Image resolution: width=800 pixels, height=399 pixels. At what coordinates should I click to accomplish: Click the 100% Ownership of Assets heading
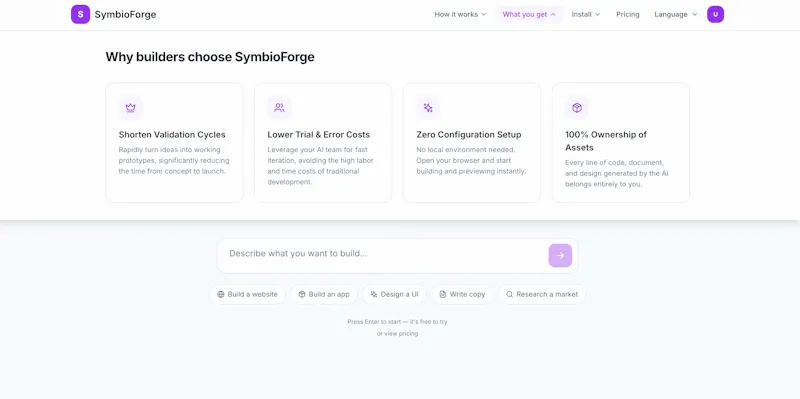[x=606, y=141]
